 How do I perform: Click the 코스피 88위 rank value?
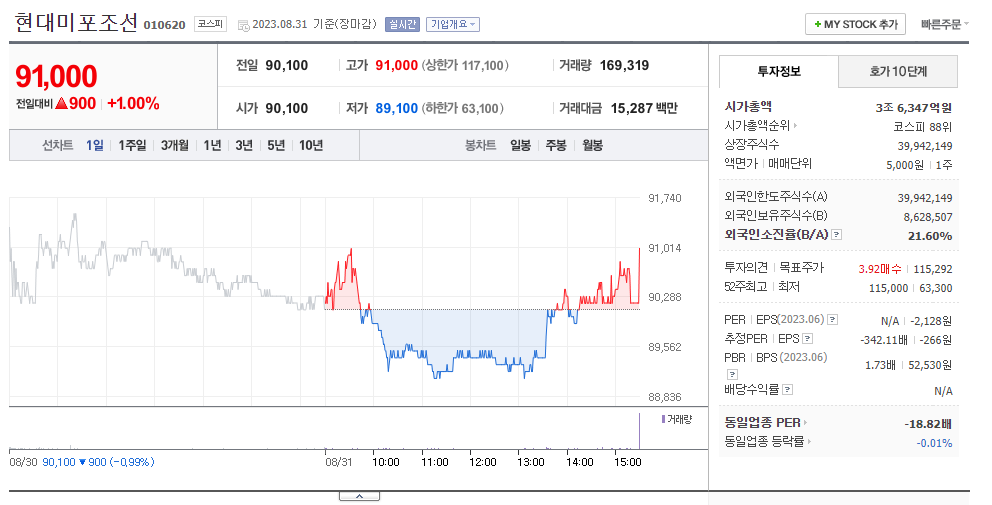click(922, 127)
